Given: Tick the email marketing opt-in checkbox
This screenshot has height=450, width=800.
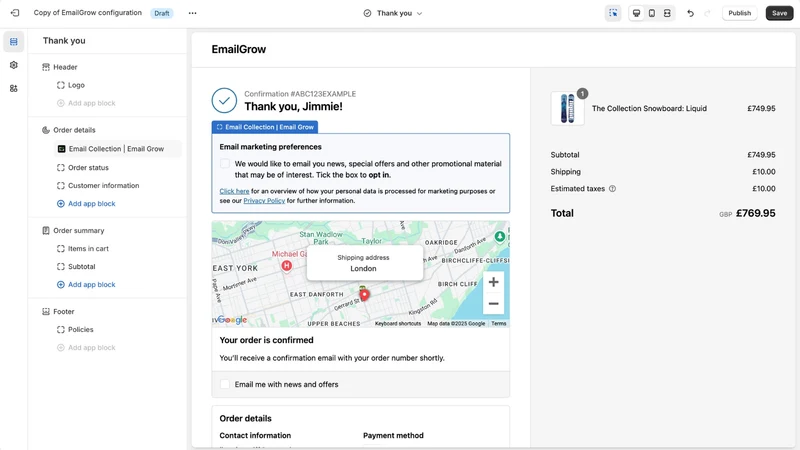Looking at the screenshot, I should (x=225, y=163).
